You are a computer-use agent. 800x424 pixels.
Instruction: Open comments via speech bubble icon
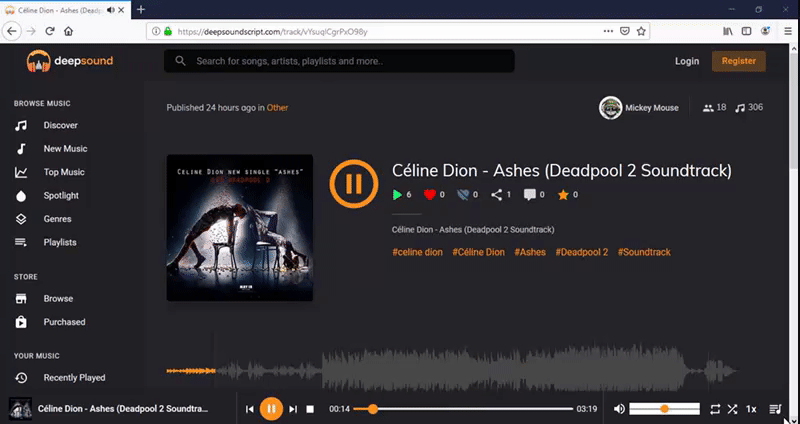tap(530, 194)
